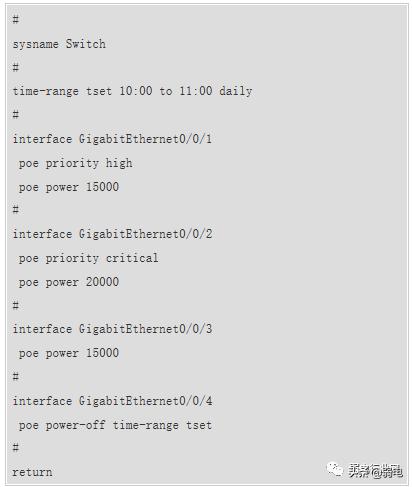This screenshot has width=412, height=487.
Task: Click the 'poe priority high' line
Action: pyautogui.click(x=76, y=163)
